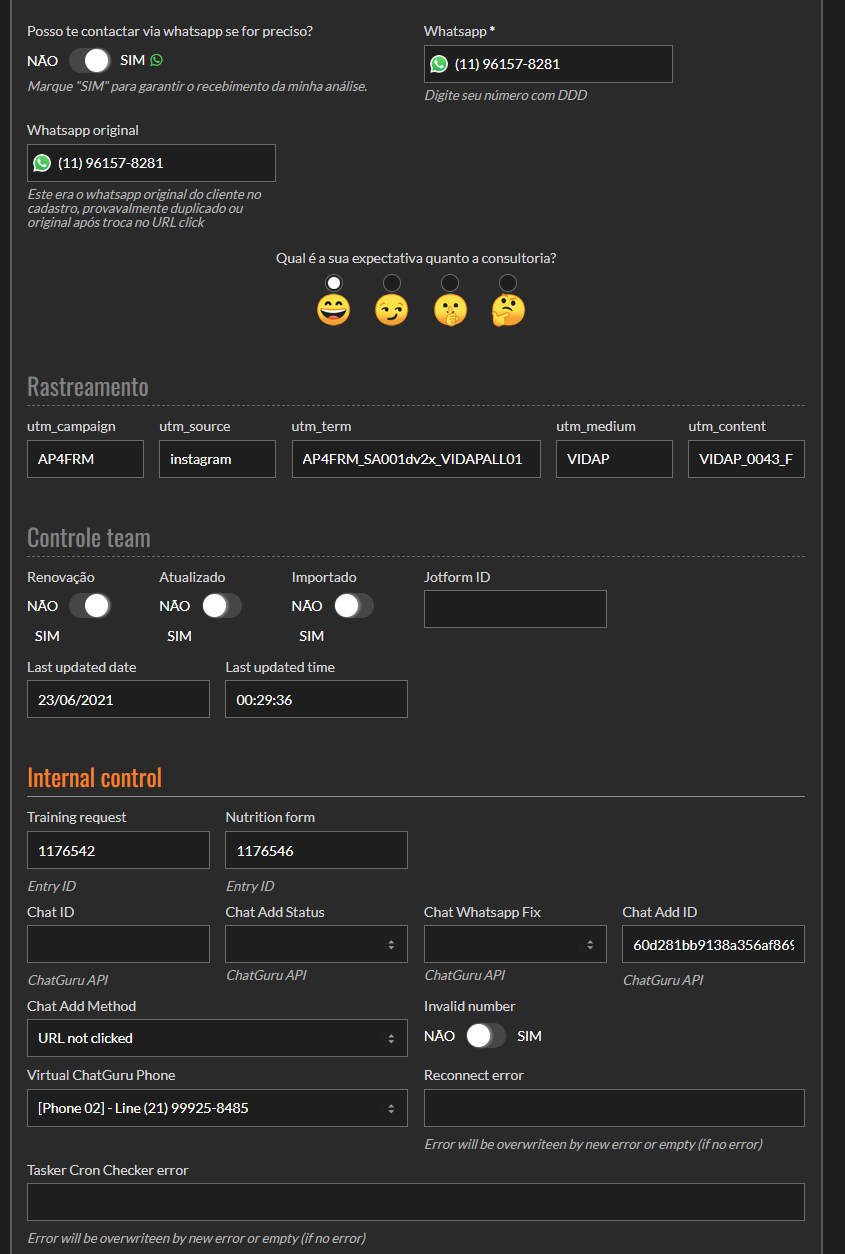Viewport: 845px width, 1254px height.
Task: Select the radio button above the smirking emoji
Action: point(392,283)
